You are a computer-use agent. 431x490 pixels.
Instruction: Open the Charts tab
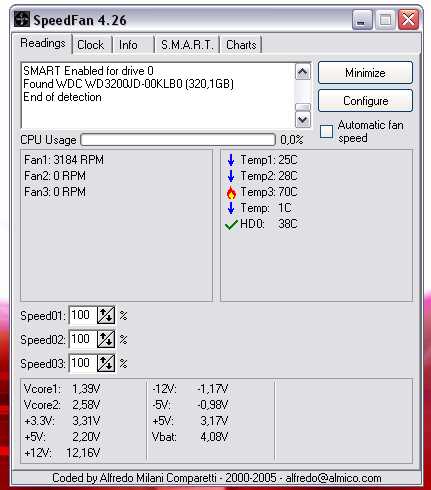tap(241, 45)
